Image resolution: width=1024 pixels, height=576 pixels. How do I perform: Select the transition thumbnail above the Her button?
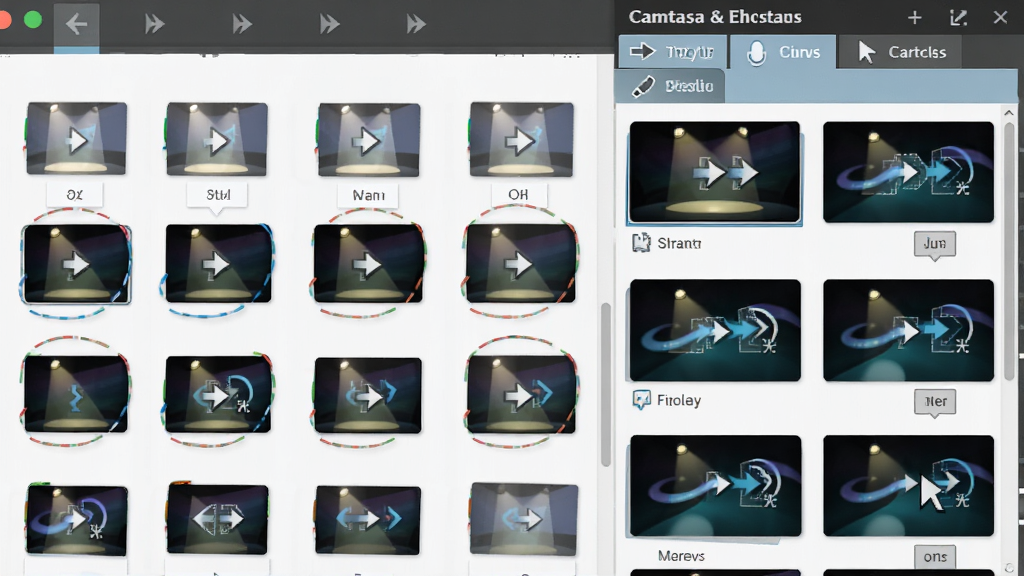(x=908, y=330)
